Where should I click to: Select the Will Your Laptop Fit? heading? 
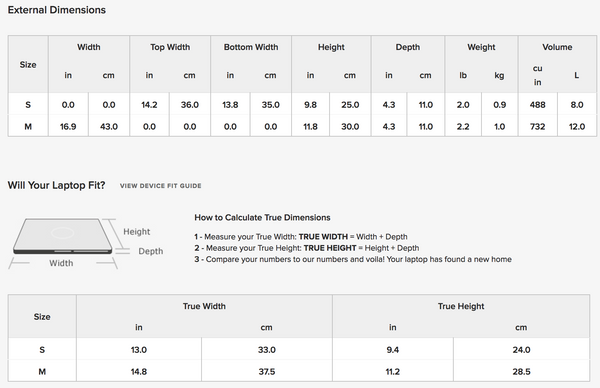click(x=56, y=185)
